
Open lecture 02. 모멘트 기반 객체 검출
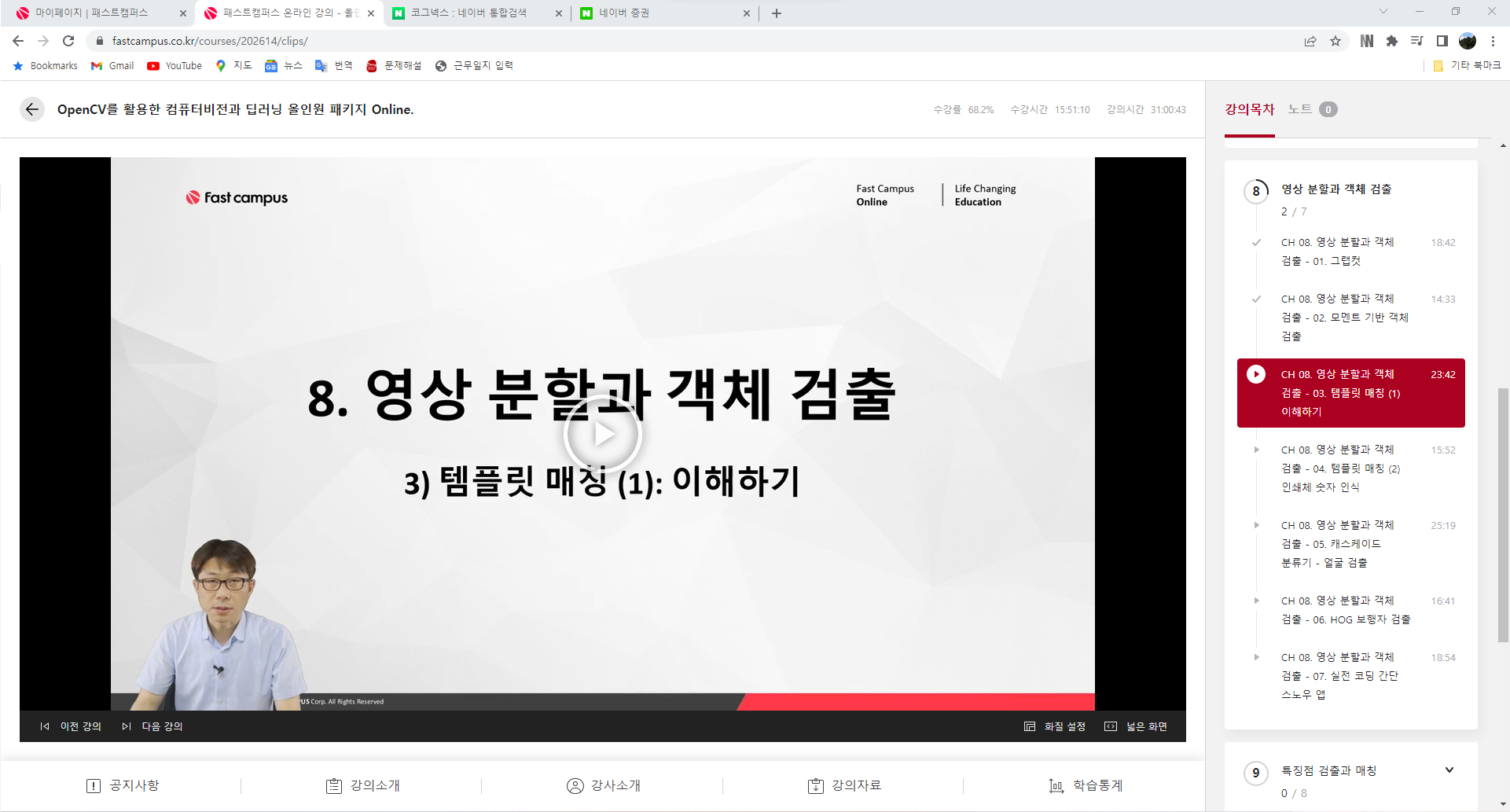click(x=1351, y=318)
